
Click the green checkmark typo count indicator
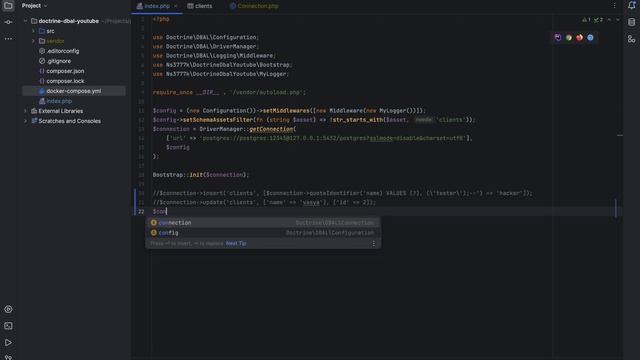598,20
